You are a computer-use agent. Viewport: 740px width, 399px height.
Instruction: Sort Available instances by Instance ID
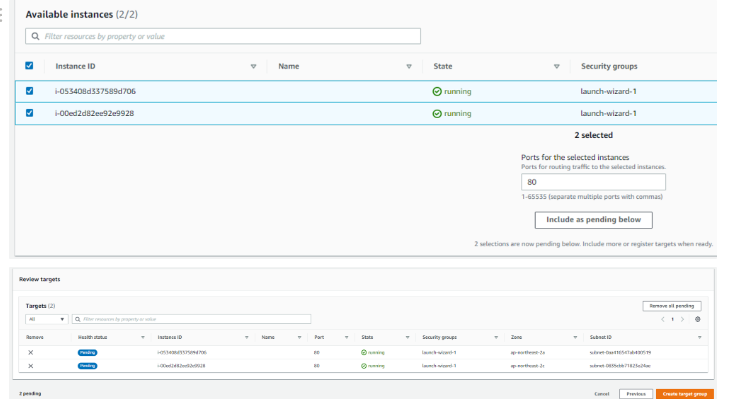(253, 67)
